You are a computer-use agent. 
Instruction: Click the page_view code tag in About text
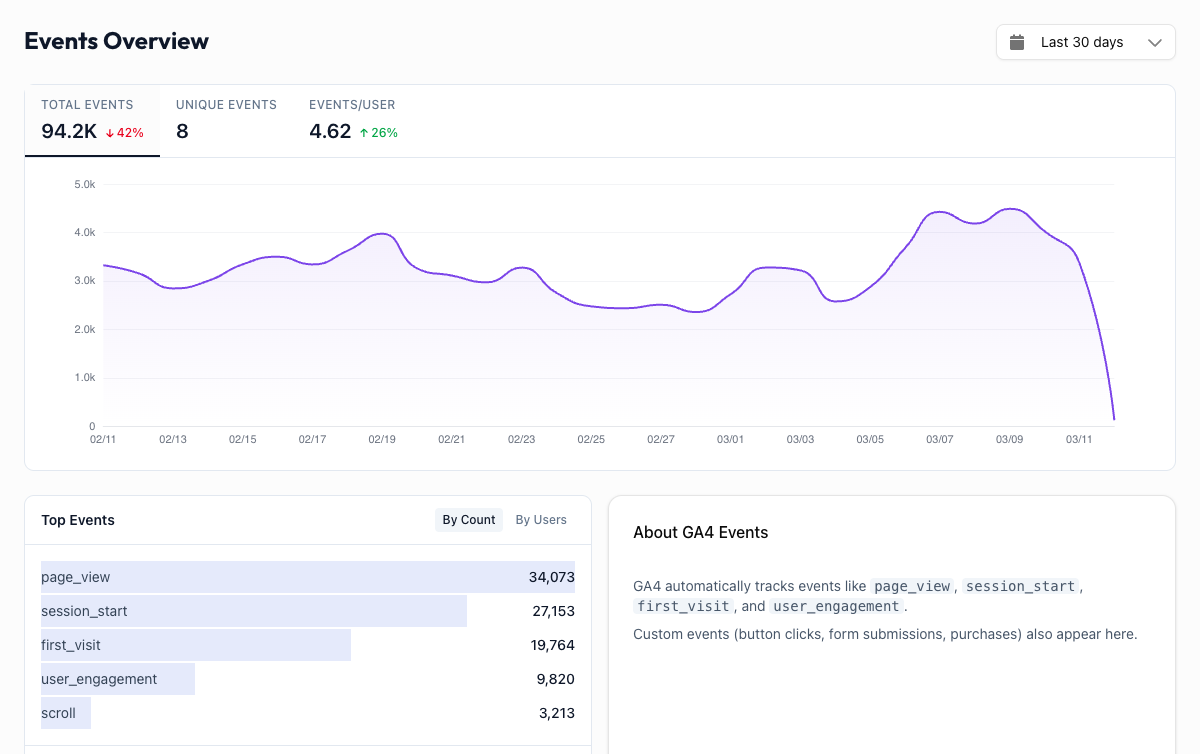[911, 586]
